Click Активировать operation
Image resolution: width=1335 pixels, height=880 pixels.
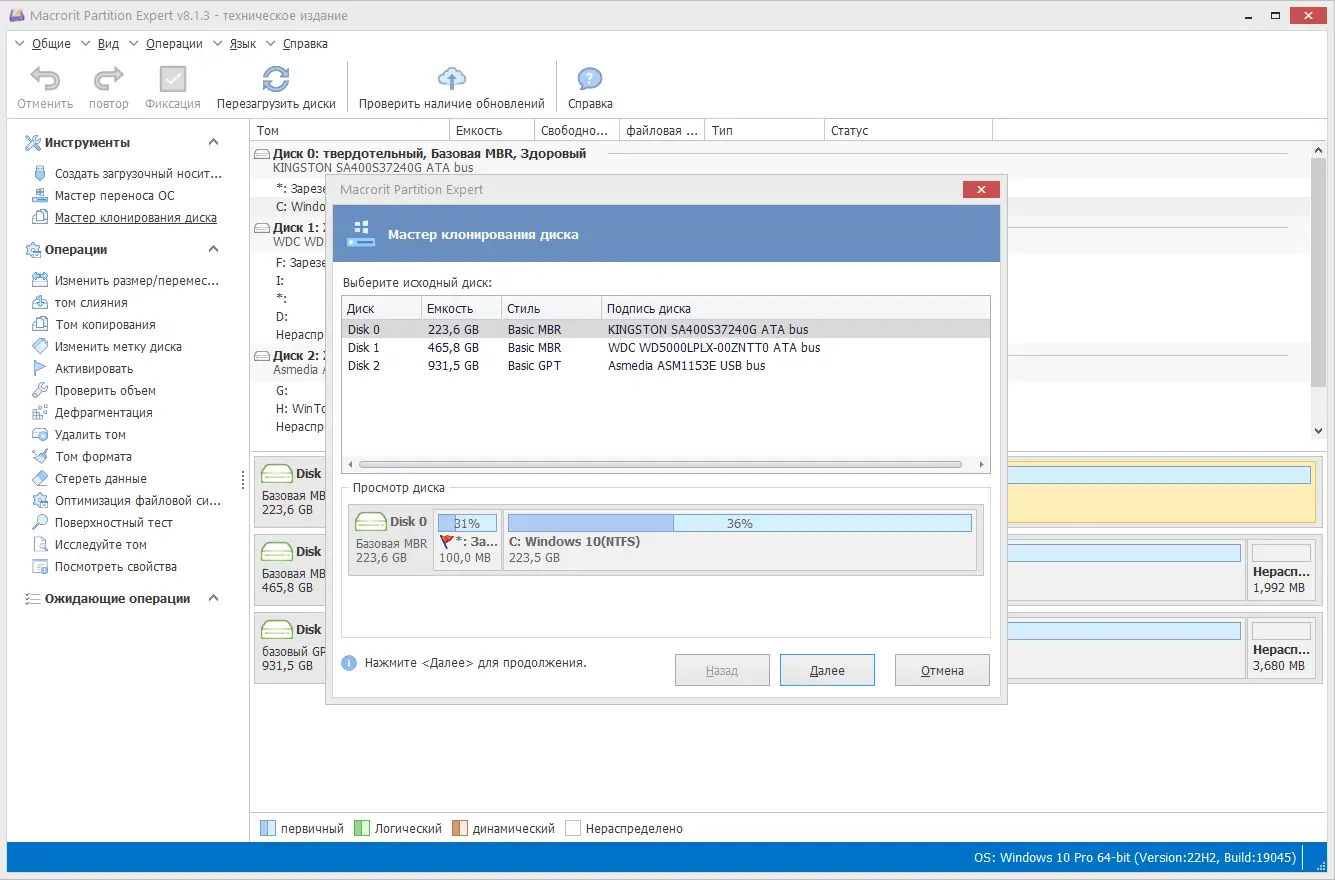tap(82, 369)
